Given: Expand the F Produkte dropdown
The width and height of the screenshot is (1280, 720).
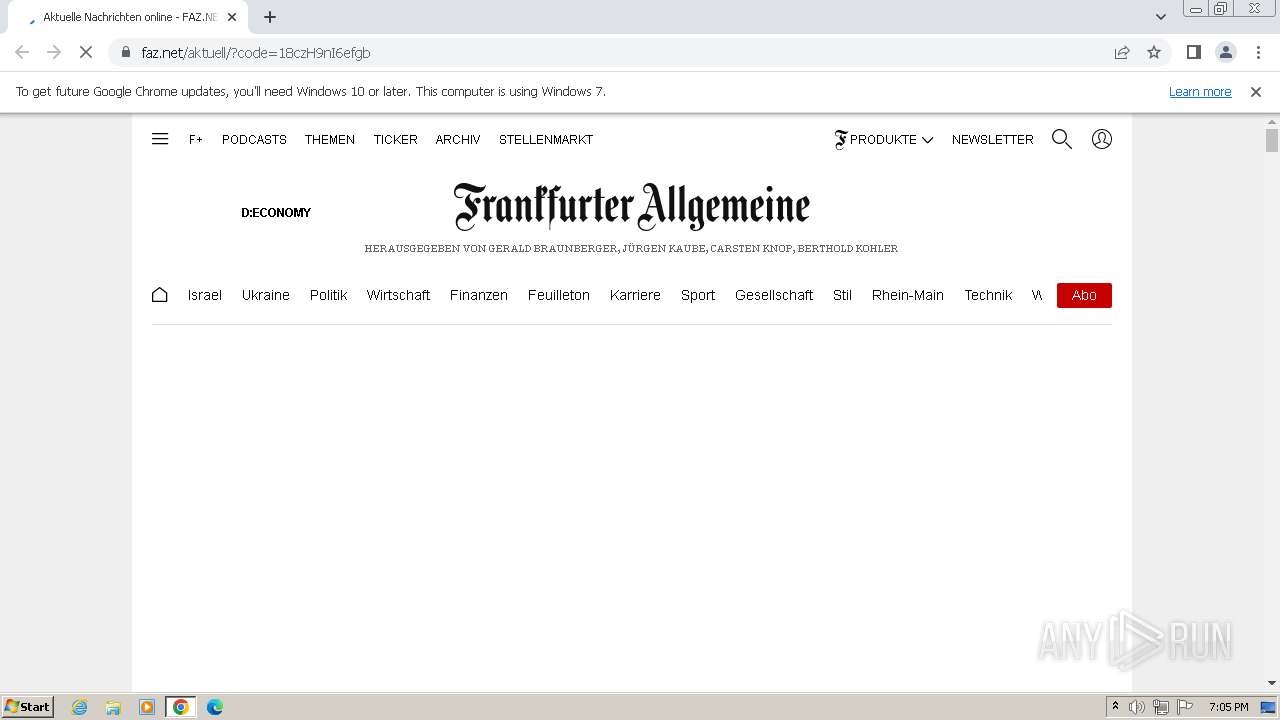Looking at the screenshot, I should (884, 139).
